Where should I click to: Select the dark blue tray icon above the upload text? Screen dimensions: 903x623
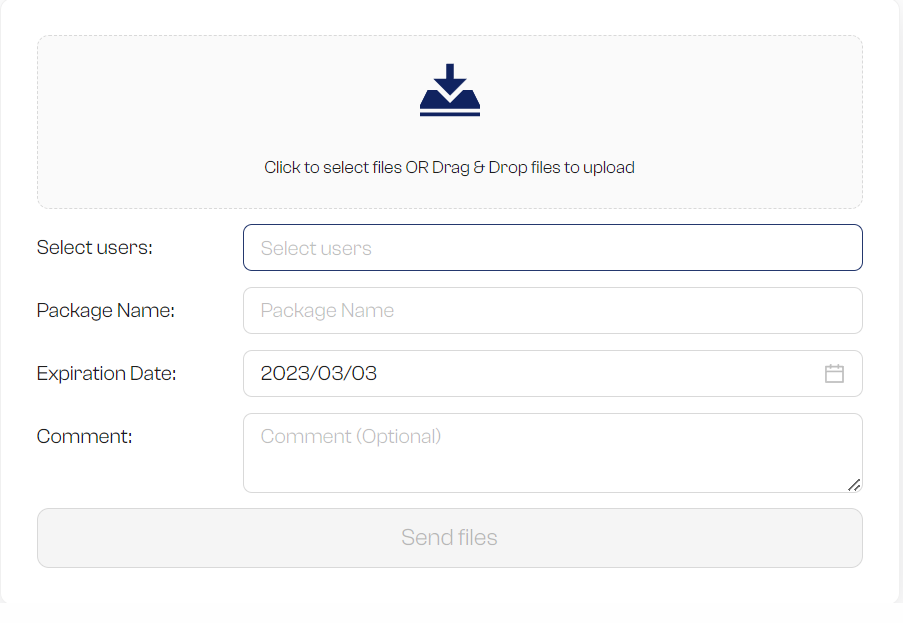[x=449, y=90]
